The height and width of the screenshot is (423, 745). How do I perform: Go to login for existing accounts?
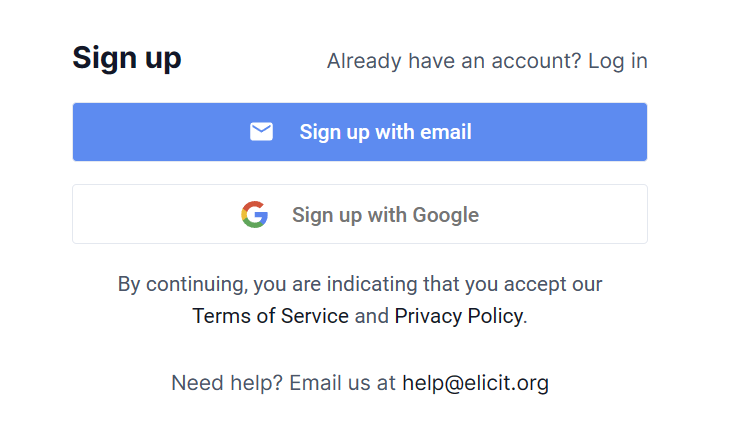[x=617, y=61]
